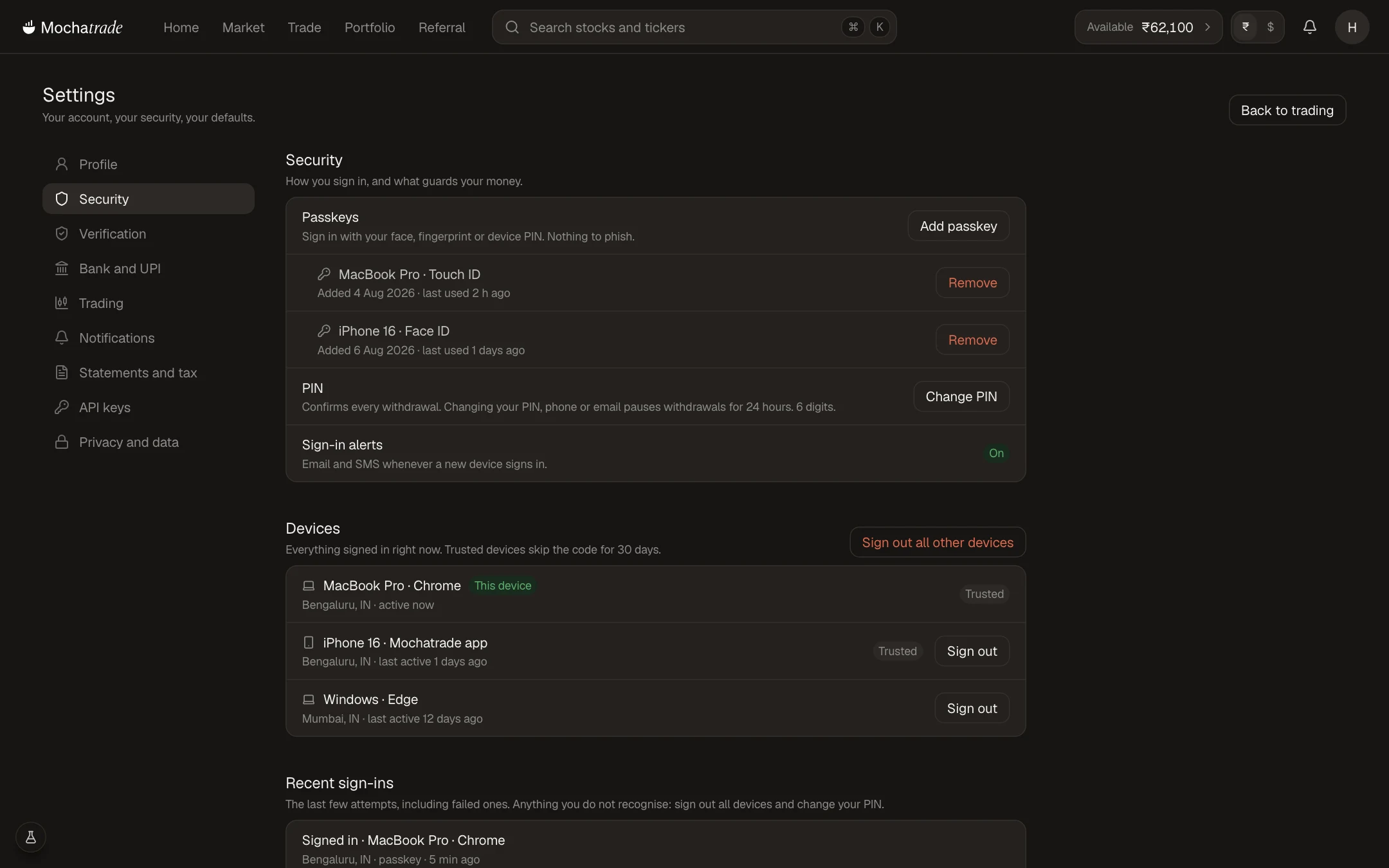This screenshot has height=868, width=1389.
Task: Sign out iPhone 16 Mochatrade app
Action: coord(972,651)
